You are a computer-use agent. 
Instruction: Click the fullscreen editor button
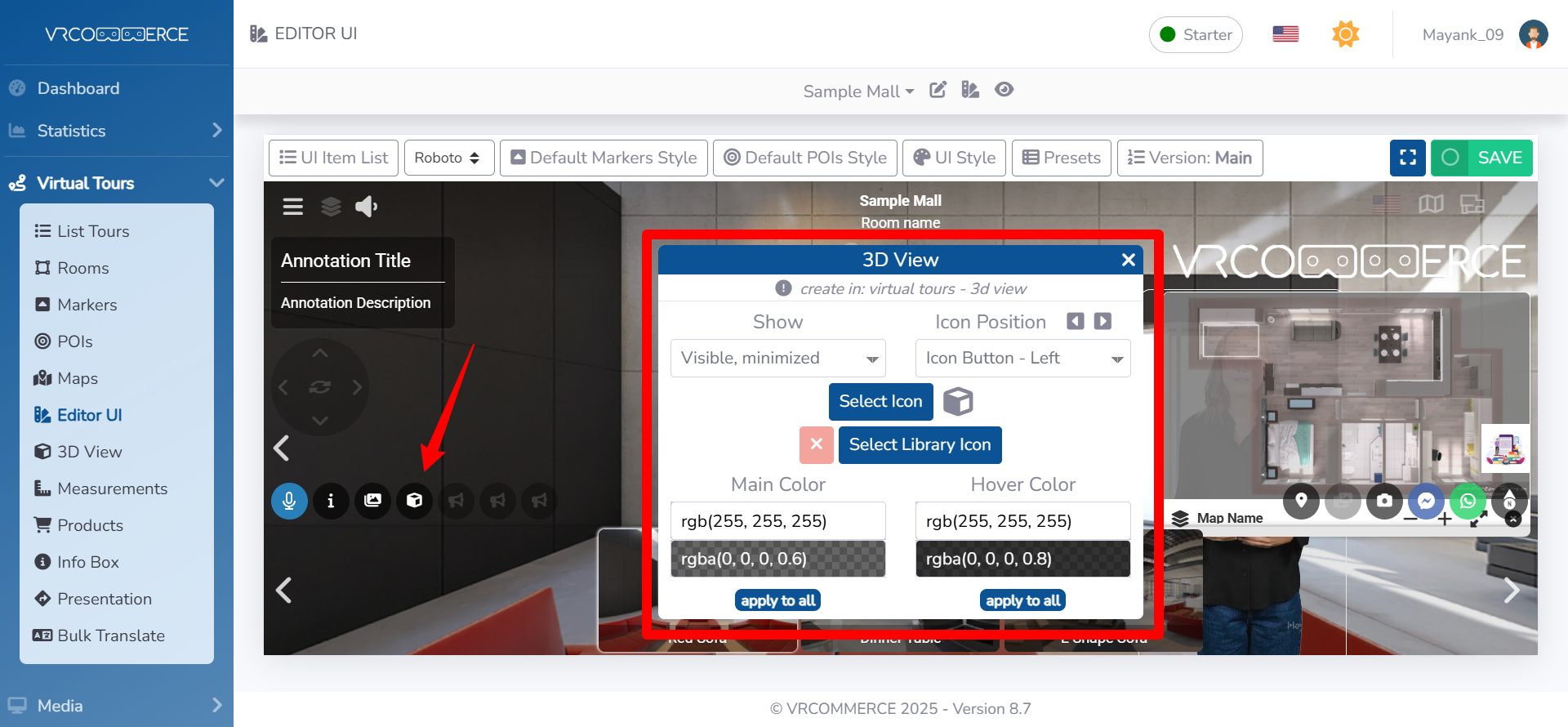[1407, 158]
